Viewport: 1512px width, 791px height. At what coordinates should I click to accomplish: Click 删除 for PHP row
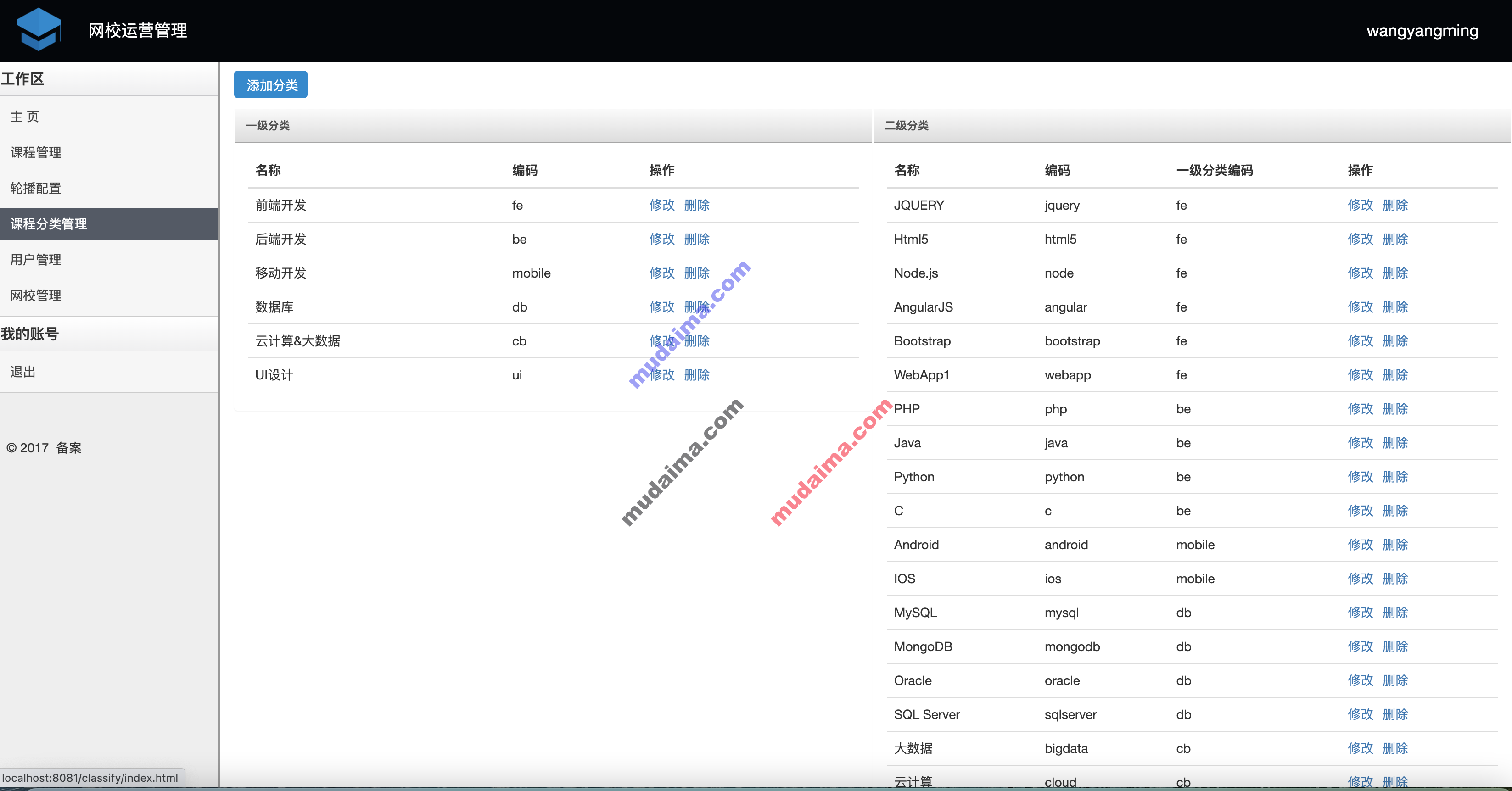point(1395,410)
